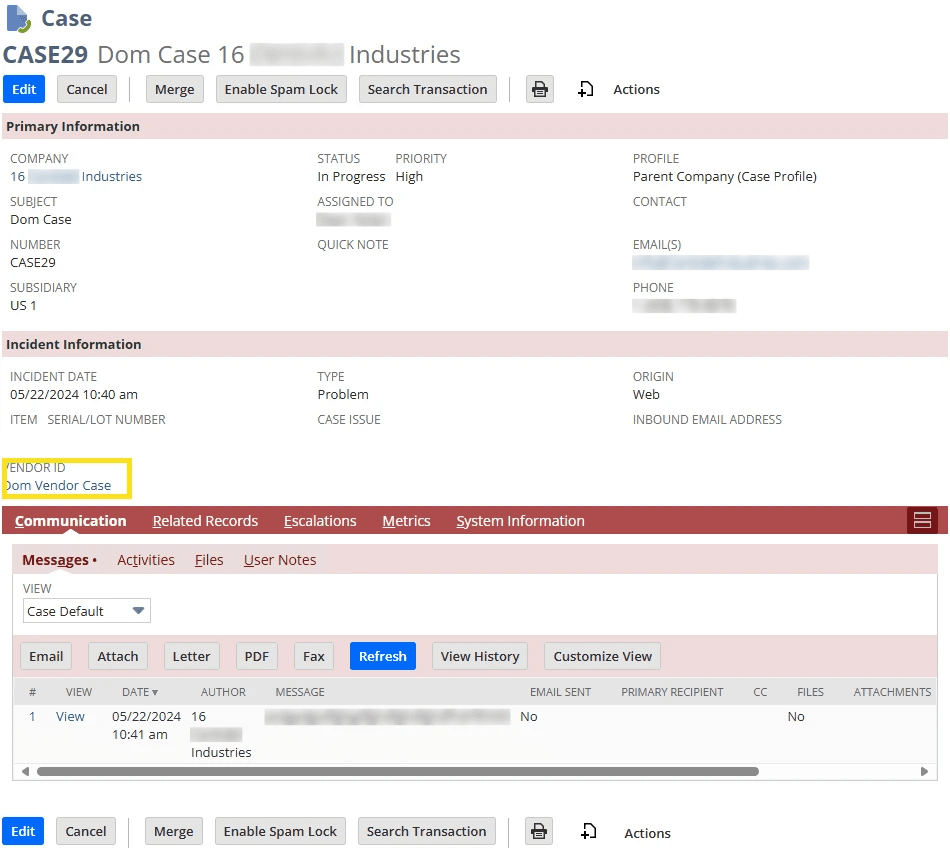The image size is (950, 850).
Task: Click the top print icon
Action: click(539, 90)
